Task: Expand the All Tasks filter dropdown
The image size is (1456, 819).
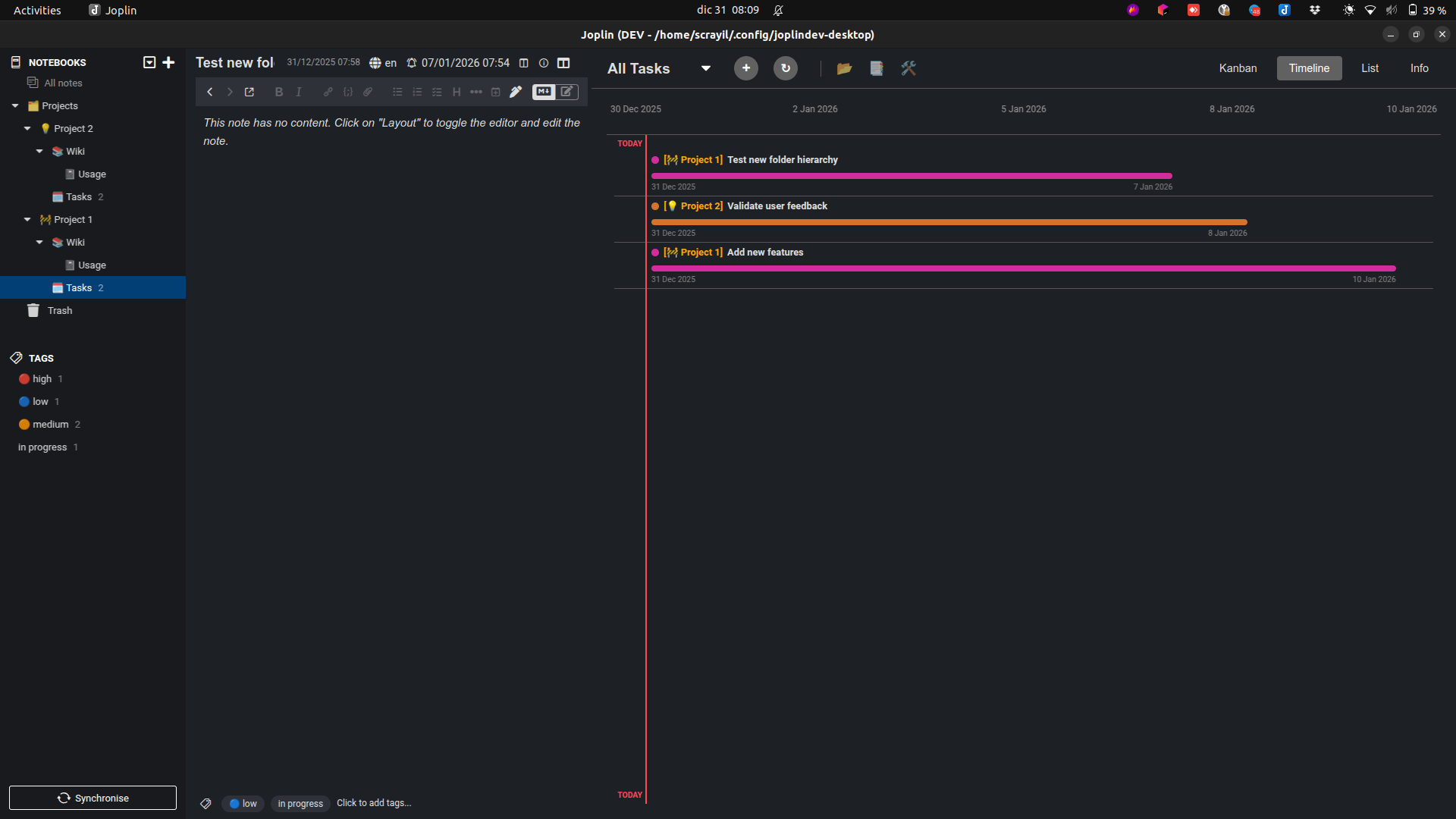Action: [705, 68]
